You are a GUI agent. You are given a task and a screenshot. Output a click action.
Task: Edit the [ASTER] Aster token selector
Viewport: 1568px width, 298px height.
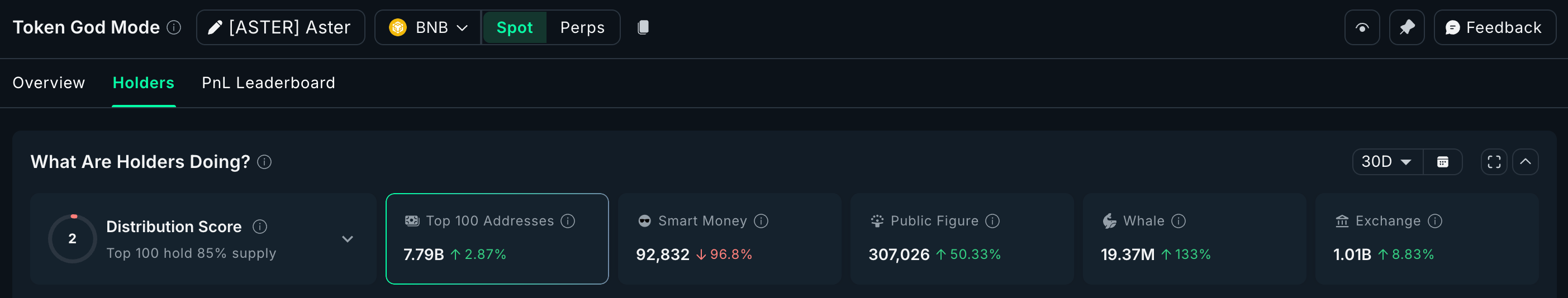tap(280, 27)
